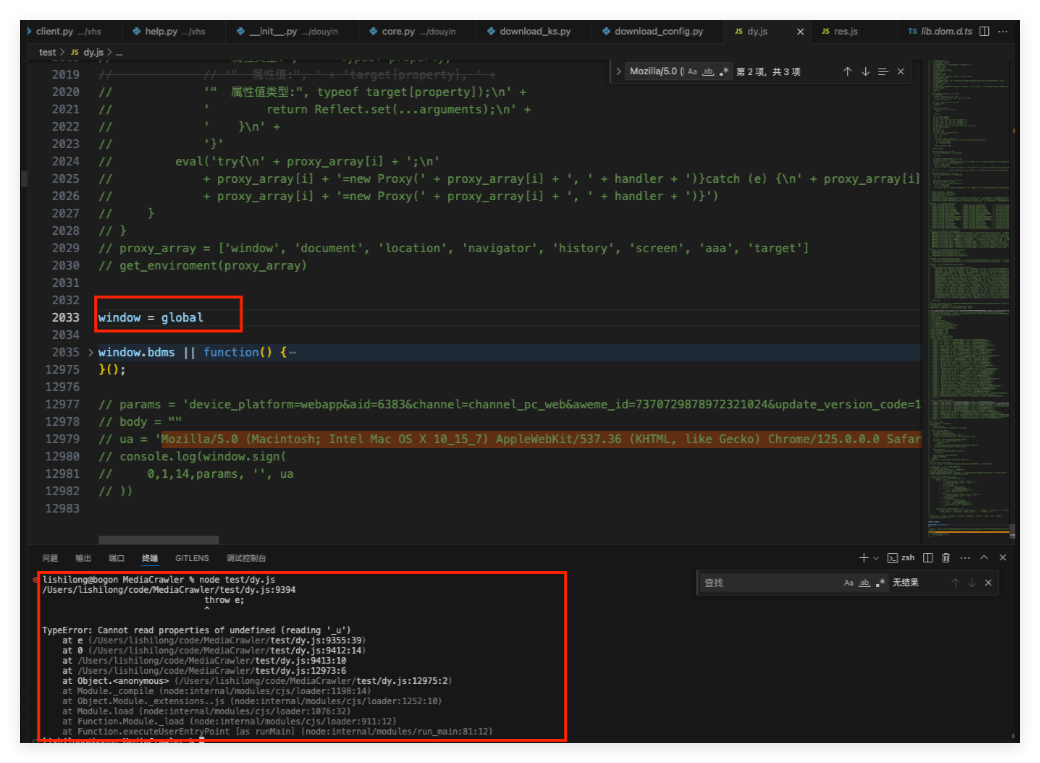Toggle whole word match in the editor find widget
Screen dimensions: 1040x763
click(708, 71)
